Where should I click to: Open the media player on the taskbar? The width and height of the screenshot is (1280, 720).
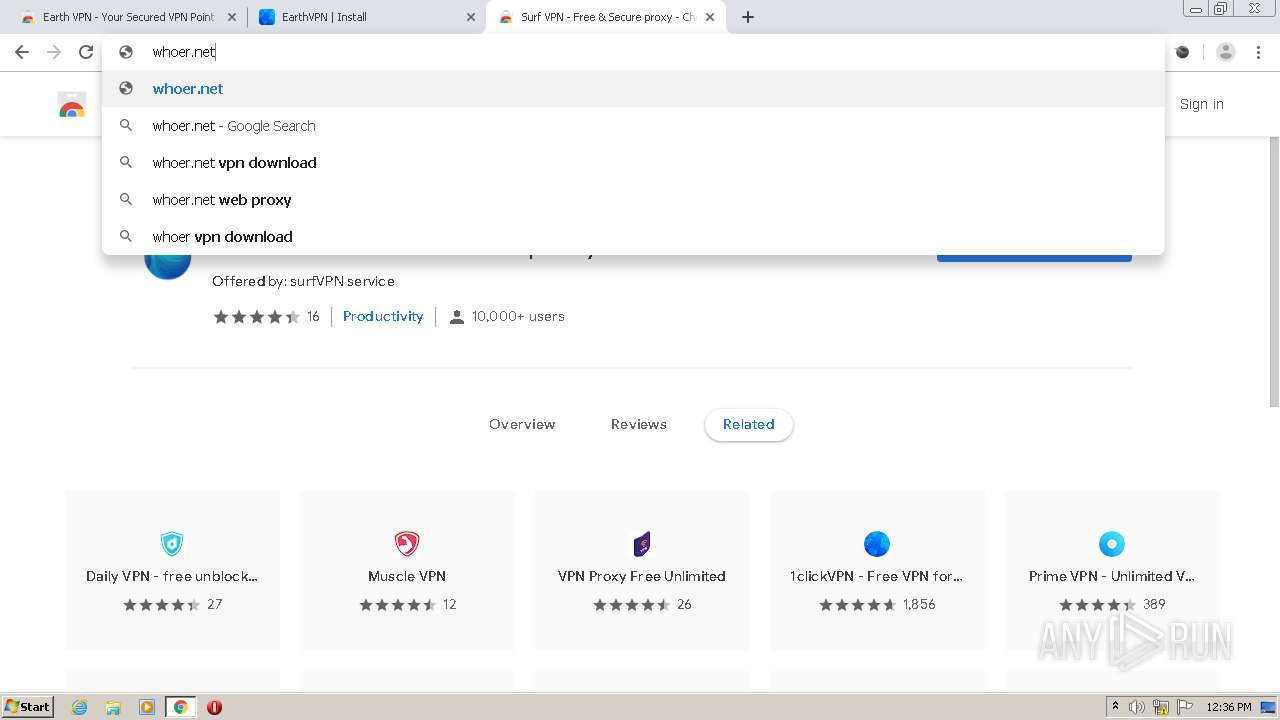(147, 707)
